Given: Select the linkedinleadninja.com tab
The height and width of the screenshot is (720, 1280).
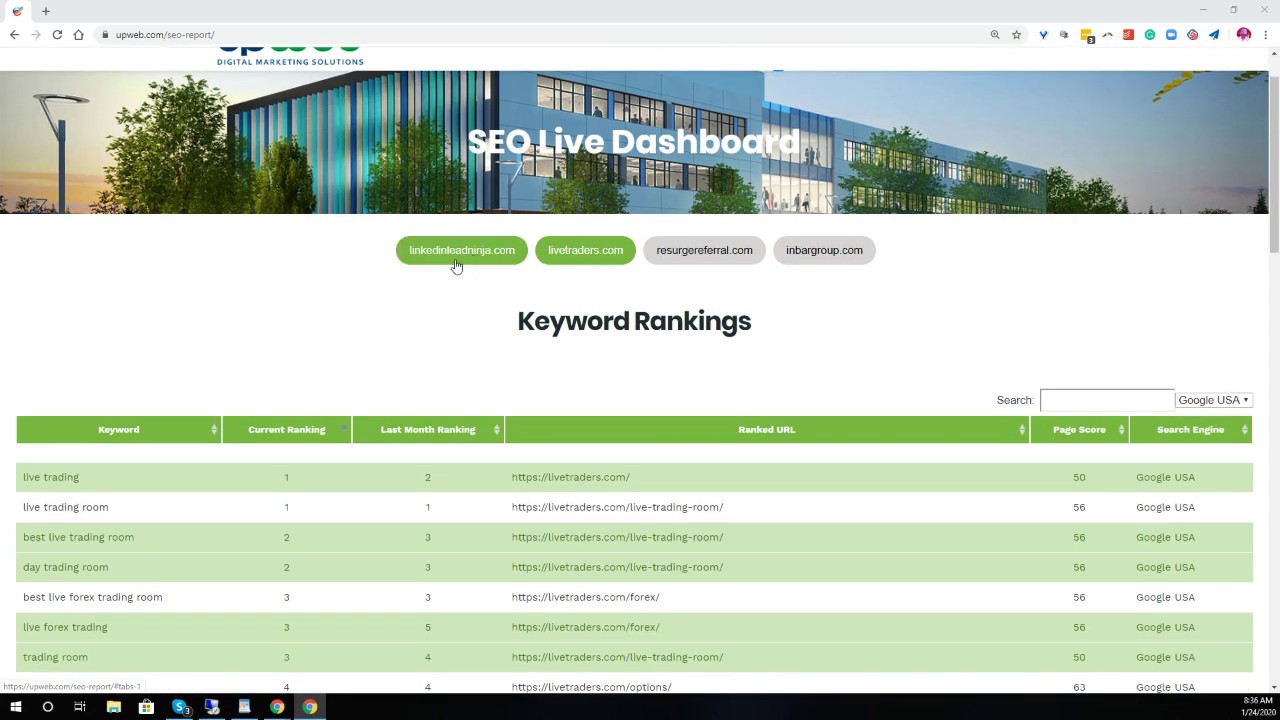Looking at the screenshot, I should tap(462, 250).
